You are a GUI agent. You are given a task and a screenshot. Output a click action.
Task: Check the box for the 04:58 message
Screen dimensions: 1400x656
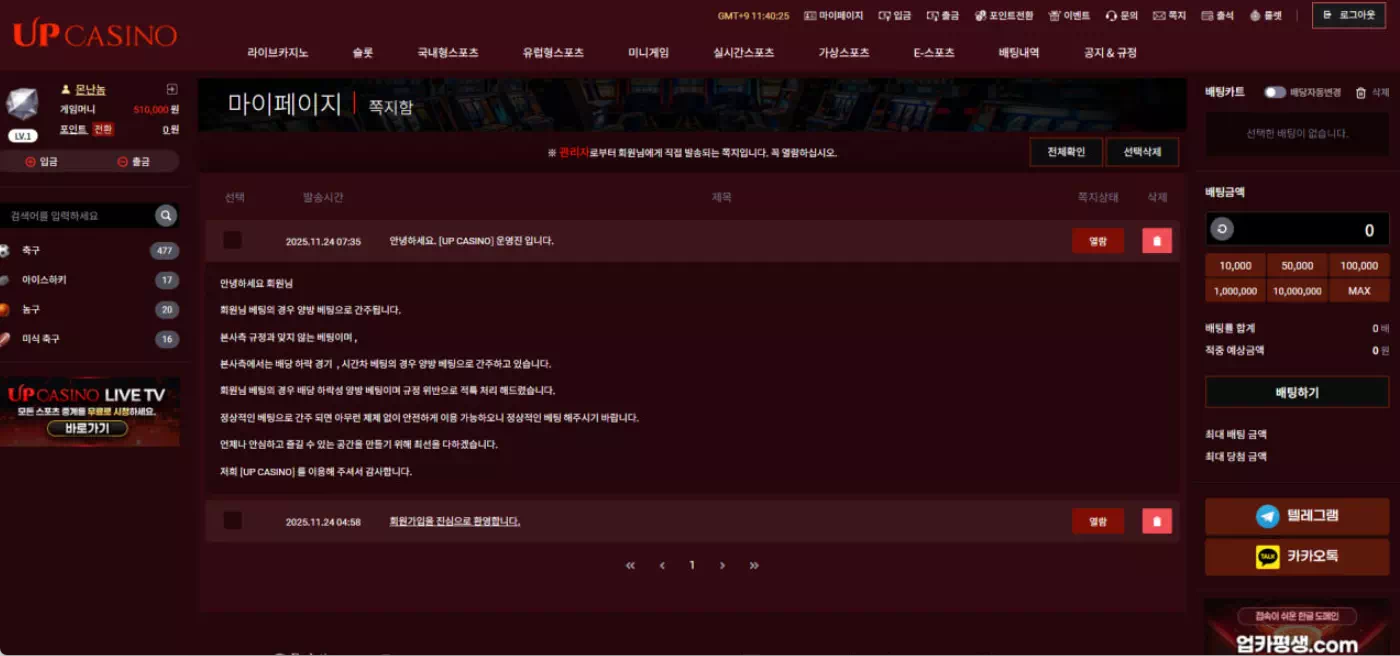pos(232,521)
